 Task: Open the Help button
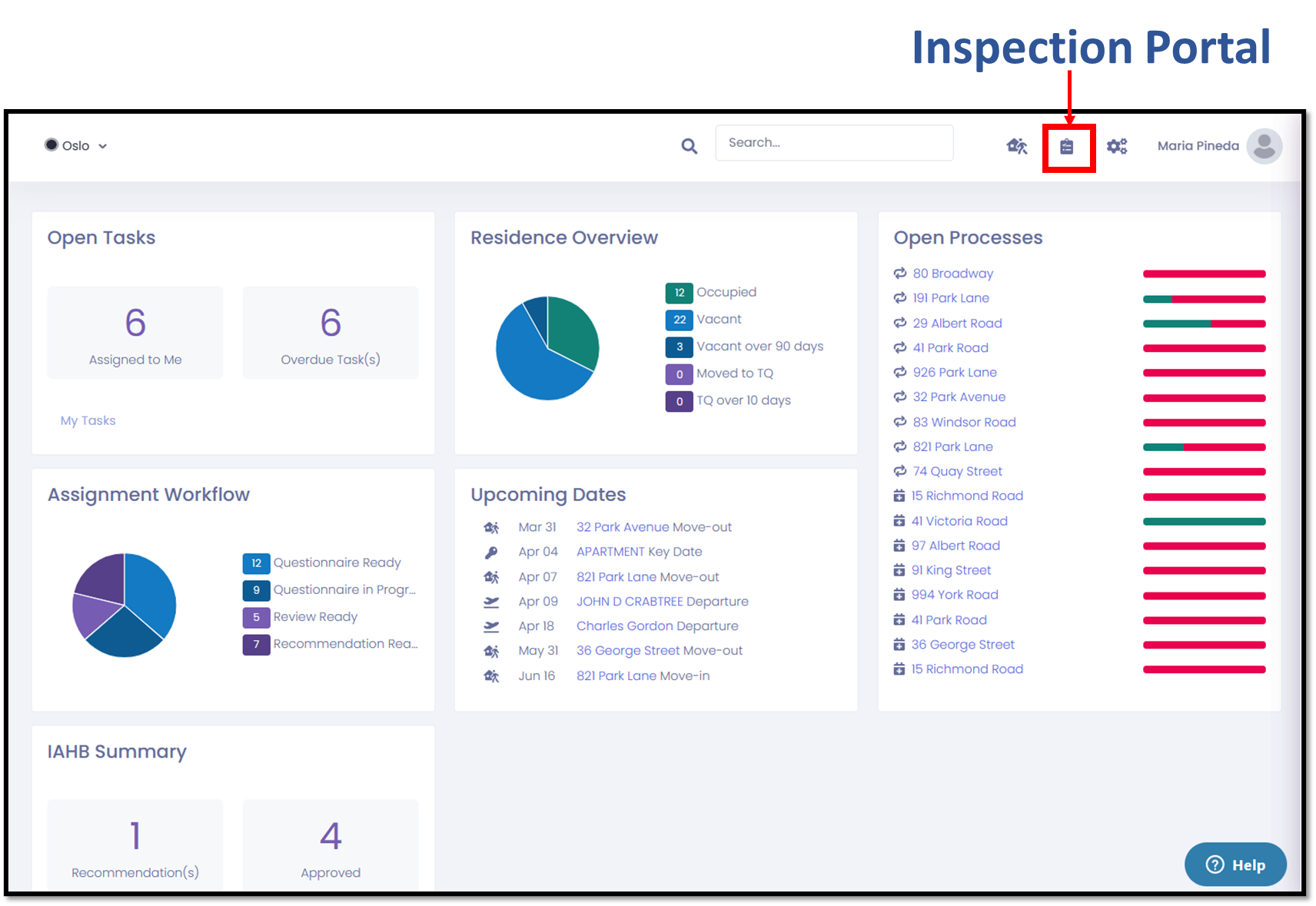click(1235, 865)
